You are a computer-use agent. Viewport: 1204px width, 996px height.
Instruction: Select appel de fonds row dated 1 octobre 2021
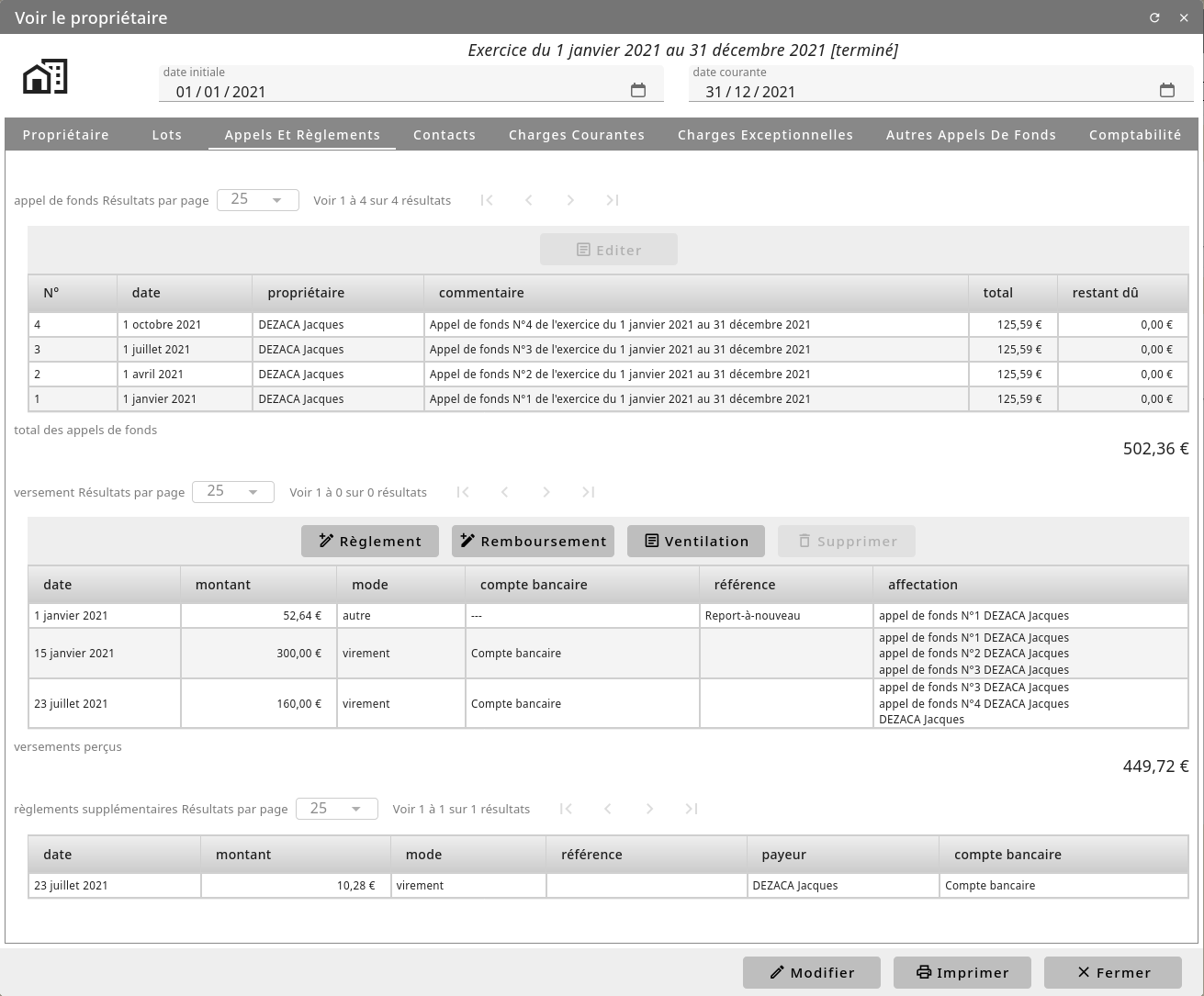(x=608, y=324)
